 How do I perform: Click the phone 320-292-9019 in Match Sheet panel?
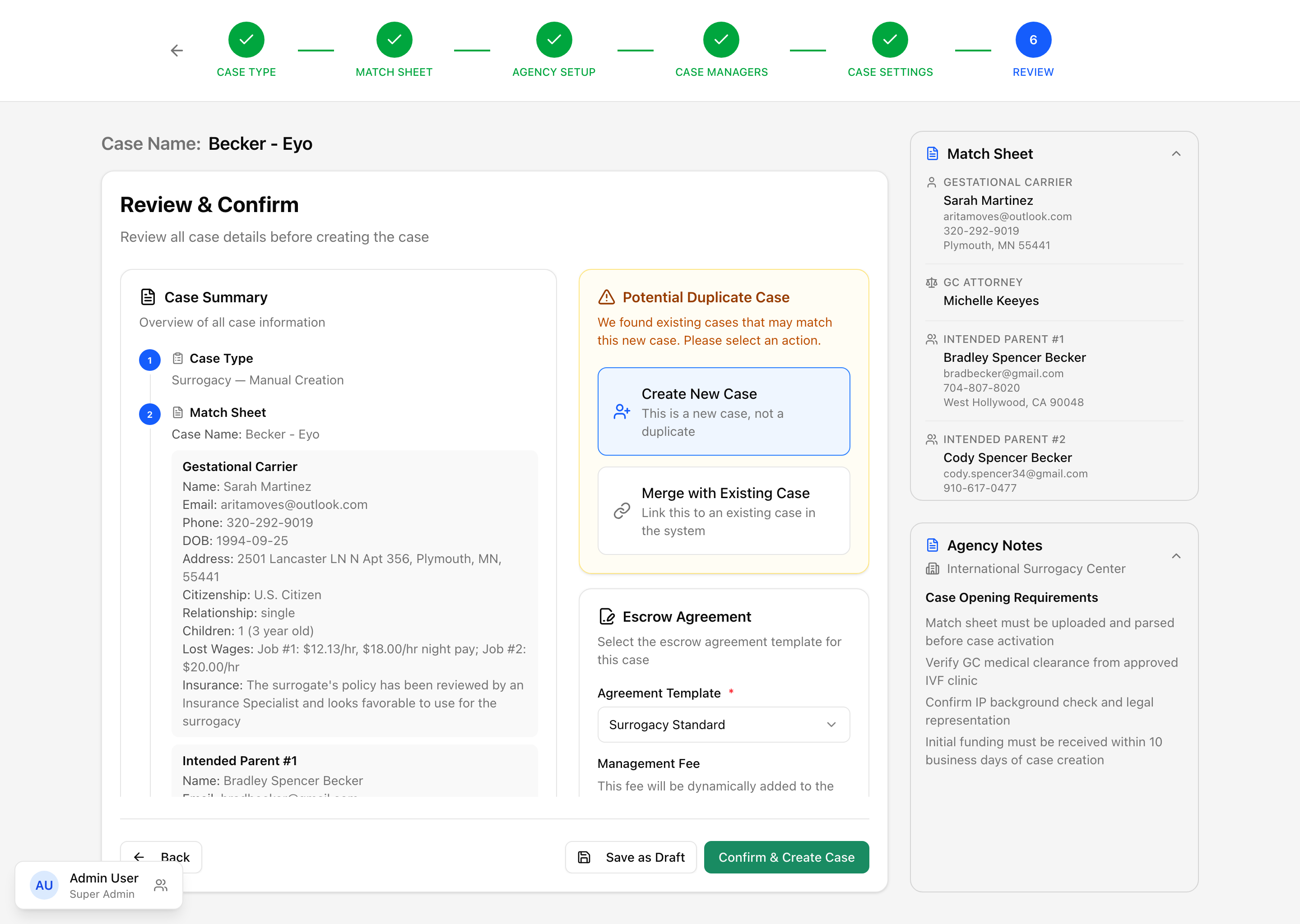(981, 231)
